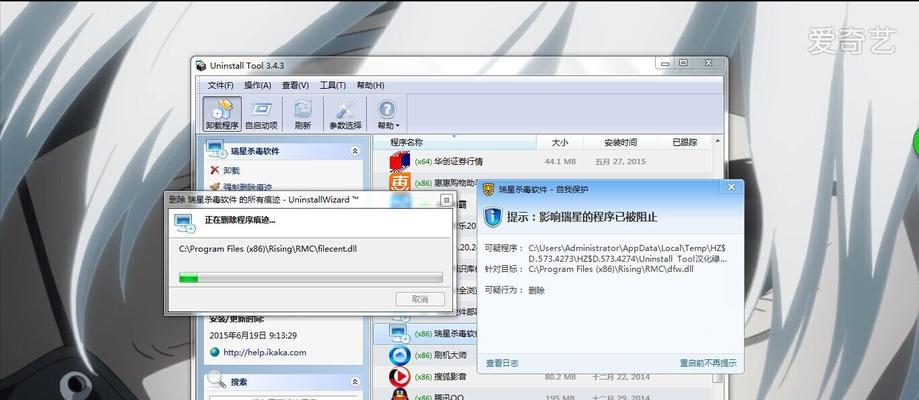Select the 惠惠购物助手 orange program icon

[x=400, y=182]
